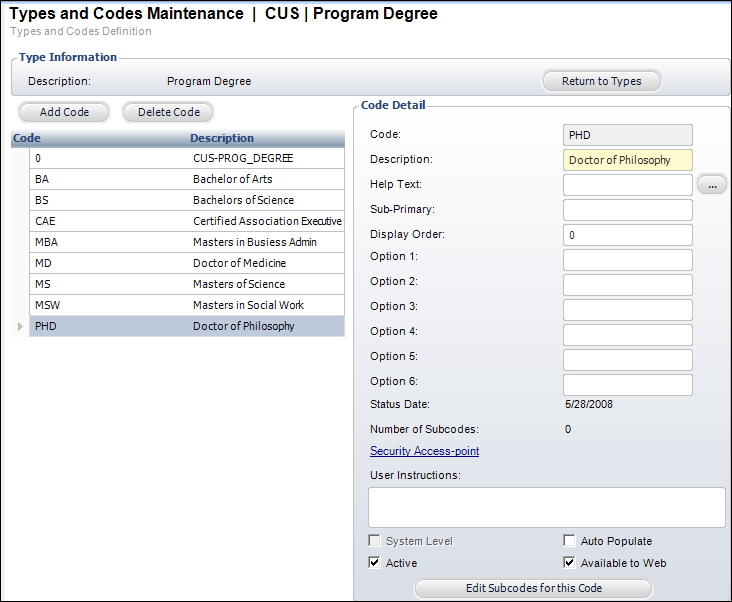
Task: Click the Add Code button
Action: pos(64,112)
